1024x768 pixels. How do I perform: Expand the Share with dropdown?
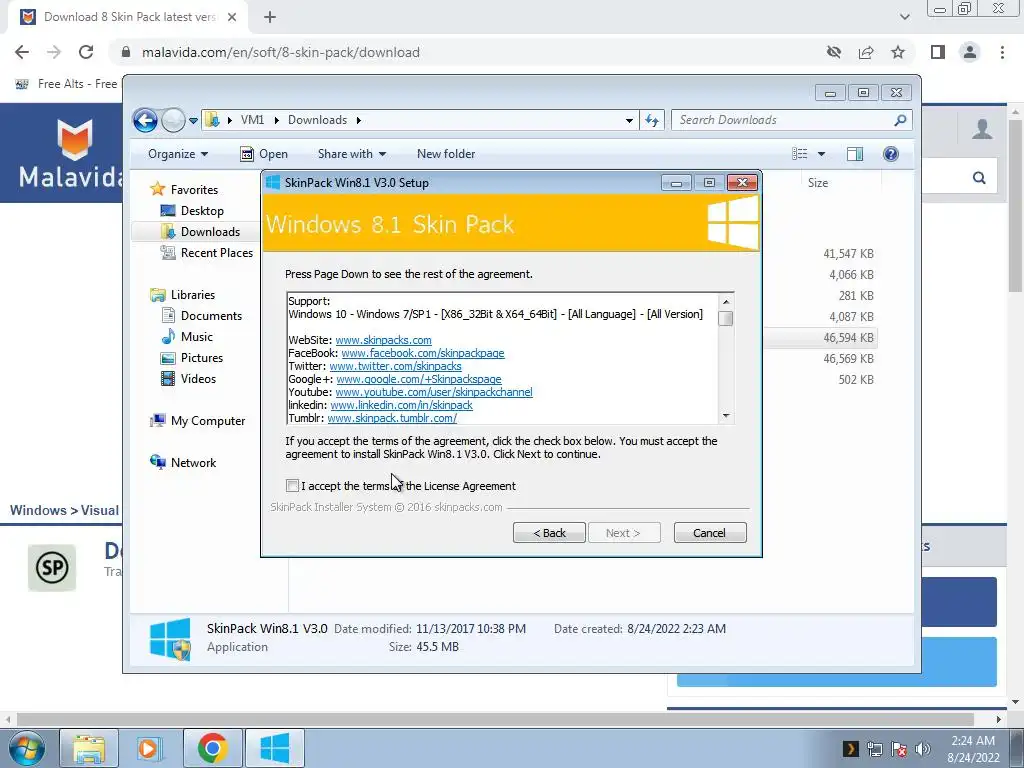[351, 154]
